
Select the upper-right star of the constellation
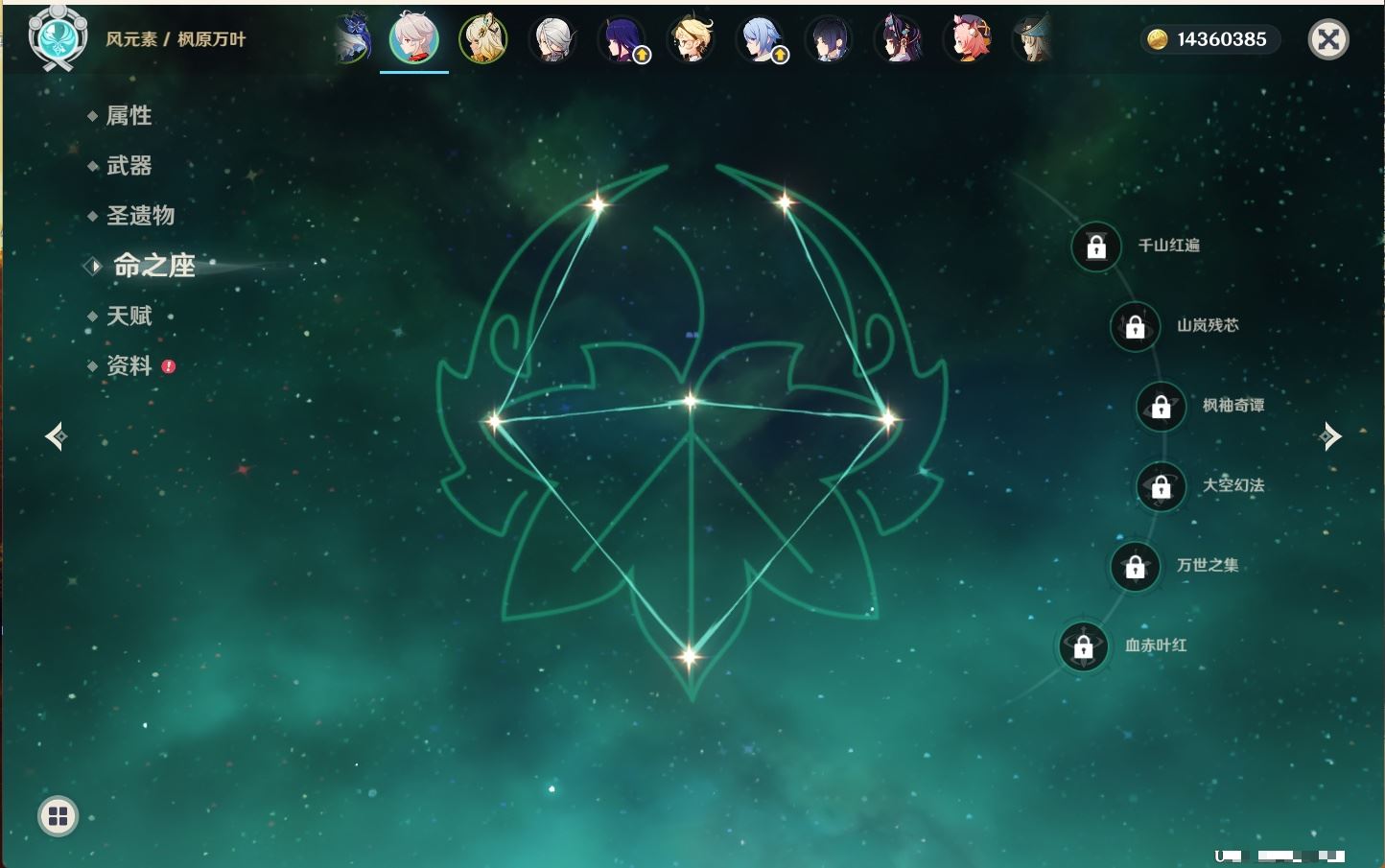click(x=785, y=201)
